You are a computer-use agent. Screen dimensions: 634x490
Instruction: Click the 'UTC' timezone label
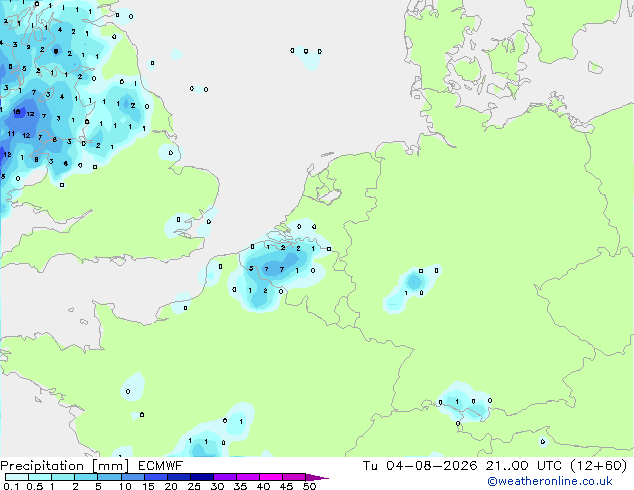(549, 466)
